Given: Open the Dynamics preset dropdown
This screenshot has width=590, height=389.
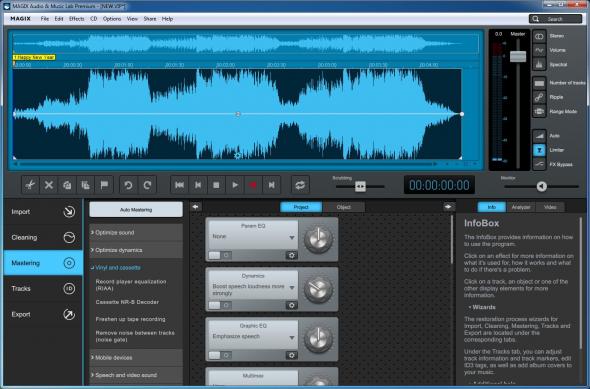Looking at the screenshot, I should coord(292,287).
